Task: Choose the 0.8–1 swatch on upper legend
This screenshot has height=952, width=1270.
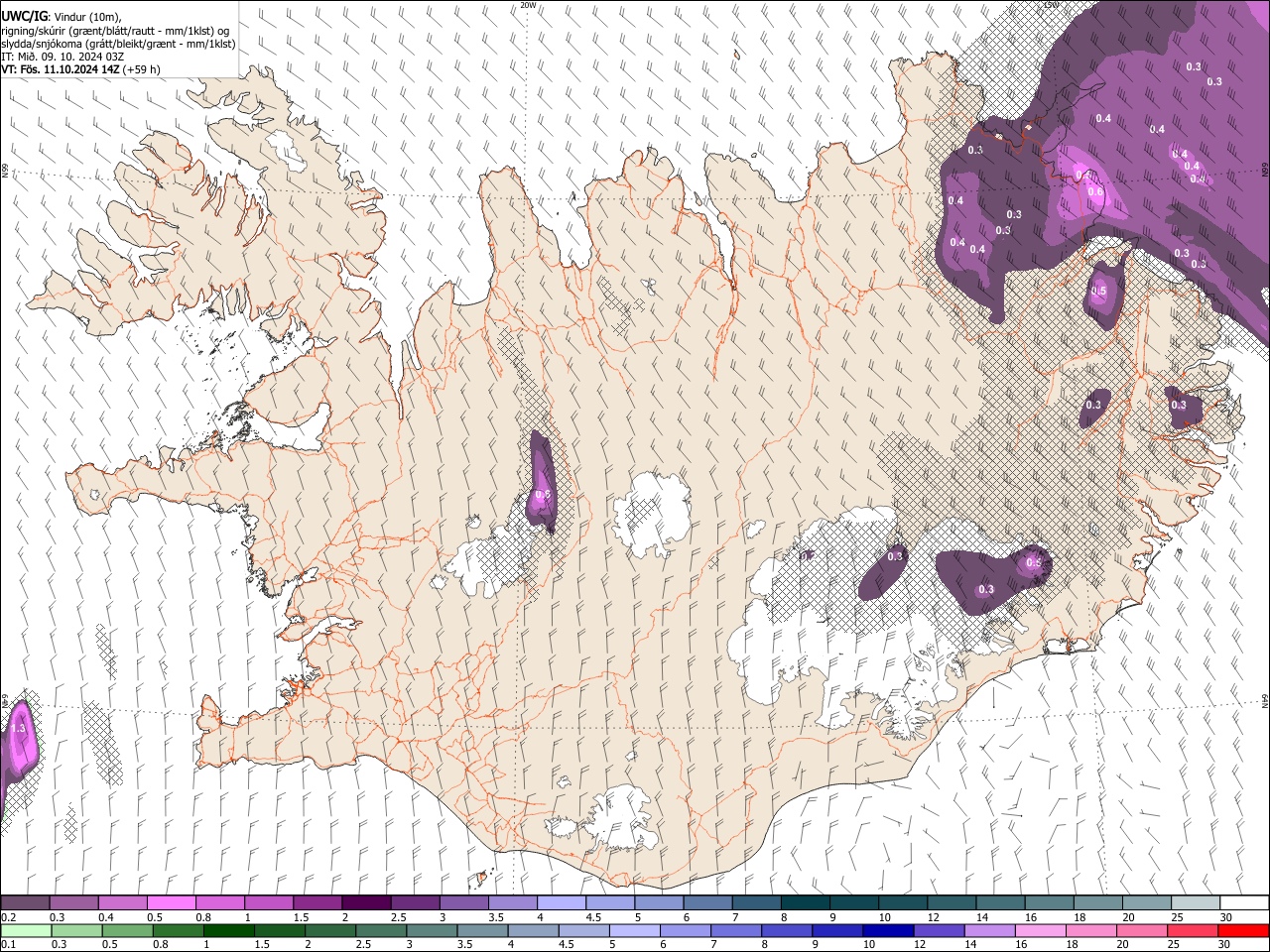Action: pos(220,903)
